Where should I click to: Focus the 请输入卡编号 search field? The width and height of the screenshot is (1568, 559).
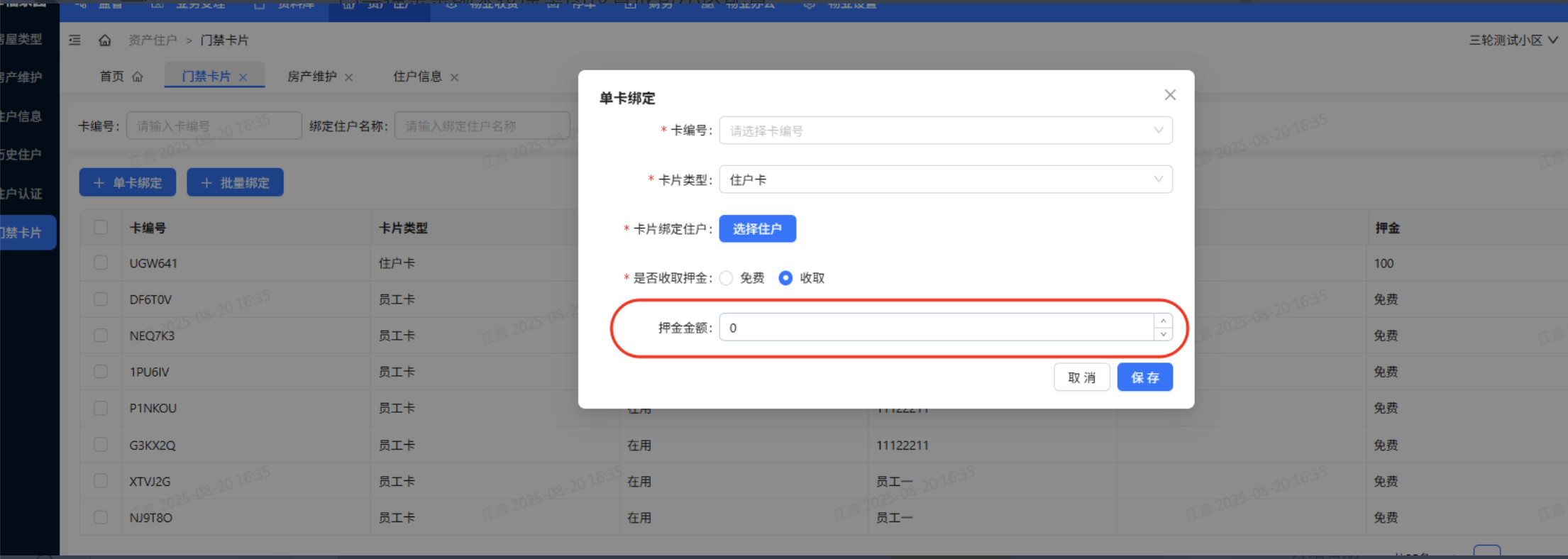click(214, 126)
